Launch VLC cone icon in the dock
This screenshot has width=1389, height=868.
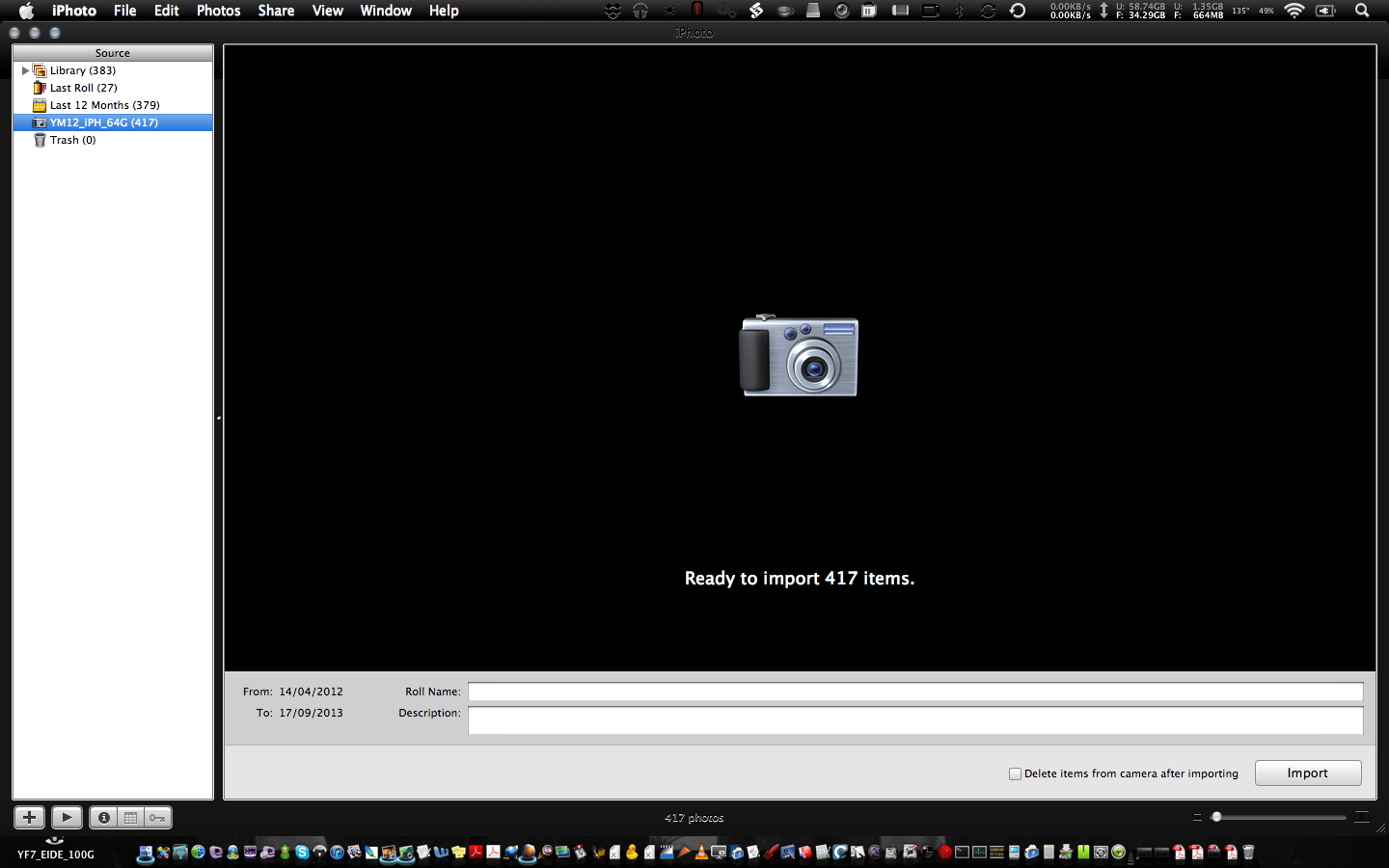pyautogui.click(x=700, y=853)
